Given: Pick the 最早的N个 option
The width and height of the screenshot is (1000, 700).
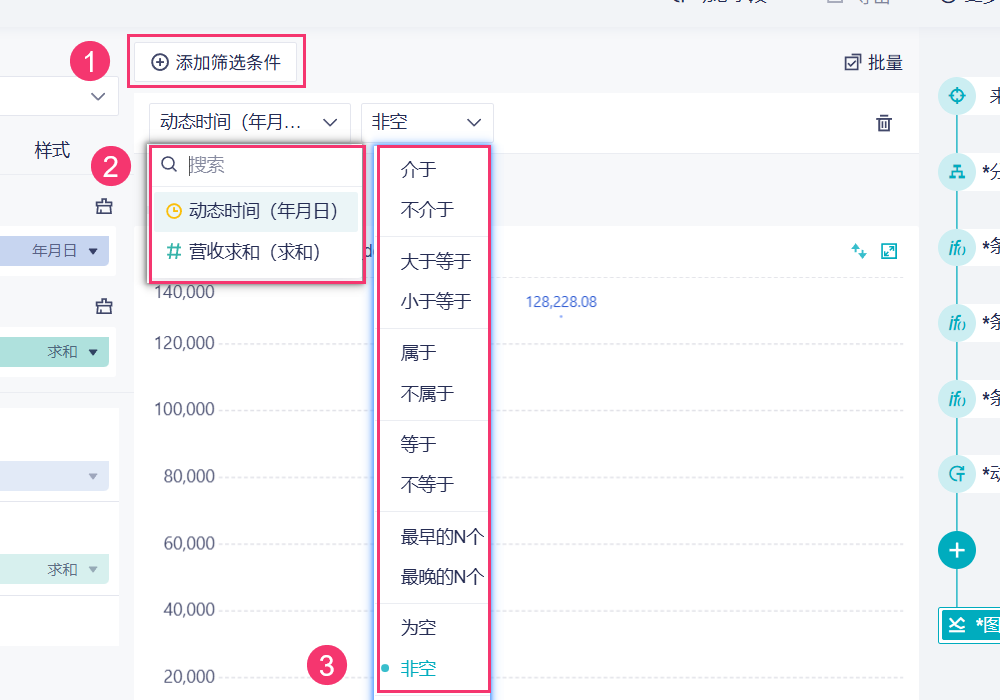Looking at the screenshot, I should click(441, 537).
